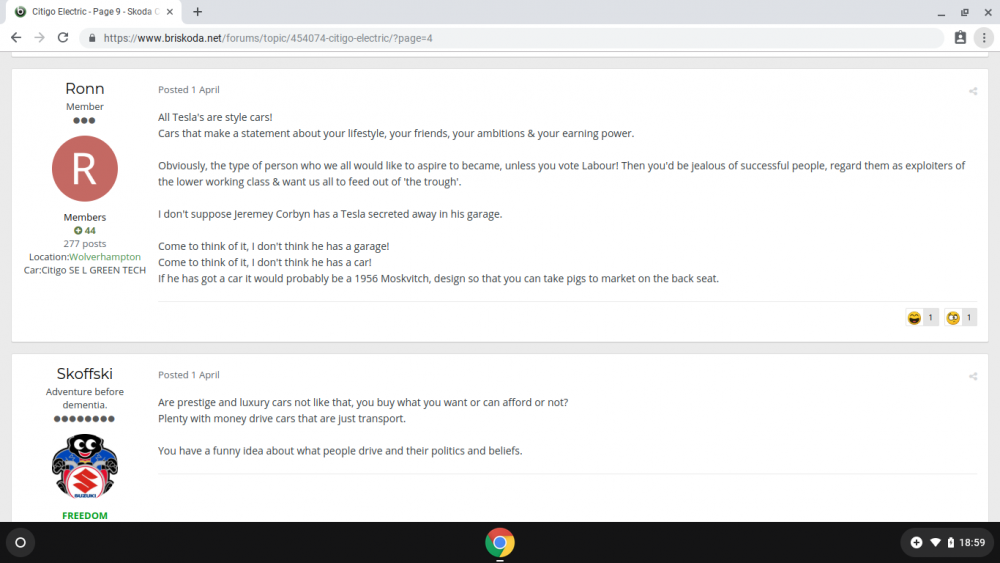Restore down the browser window
This screenshot has height=563, width=1000.
(x=964, y=12)
